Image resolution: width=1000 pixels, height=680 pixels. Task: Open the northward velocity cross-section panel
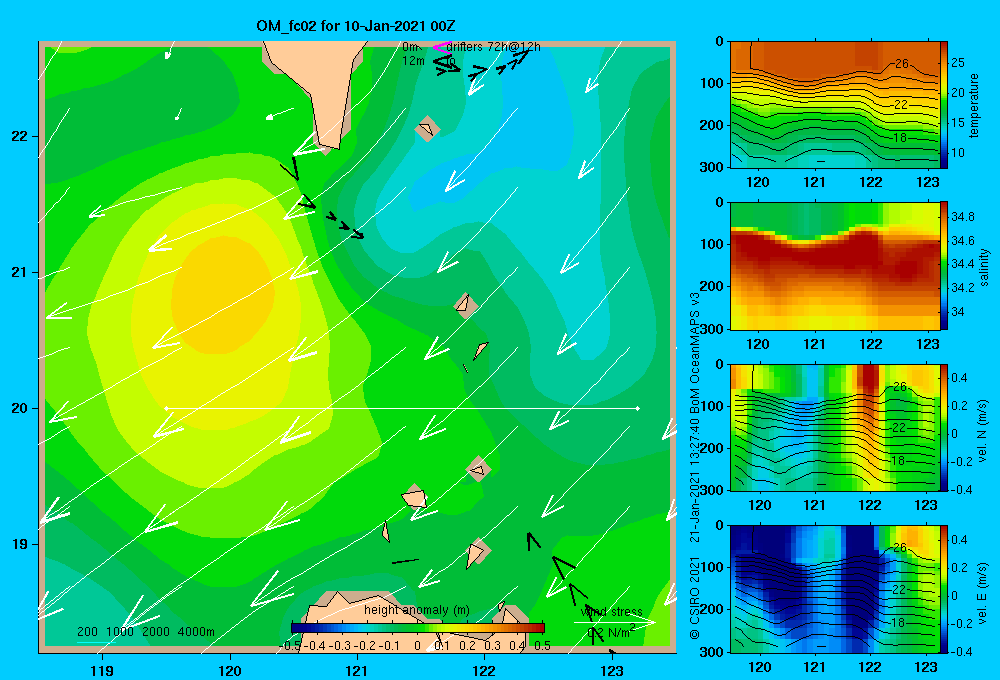834,427
